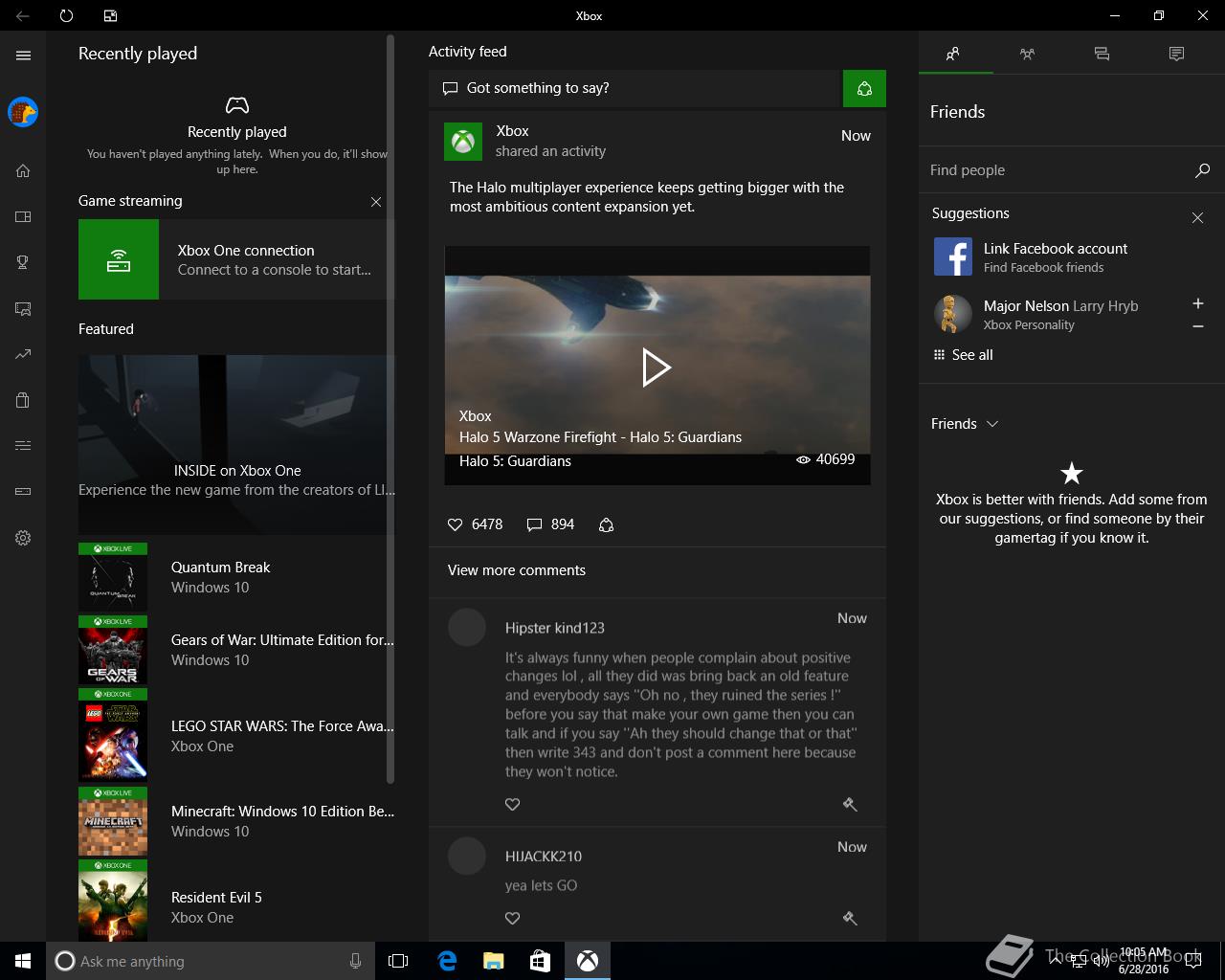The height and width of the screenshot is (980, 1225).
Task: Open Connection console icon in sidebar
Action: [x=23, y=492]
